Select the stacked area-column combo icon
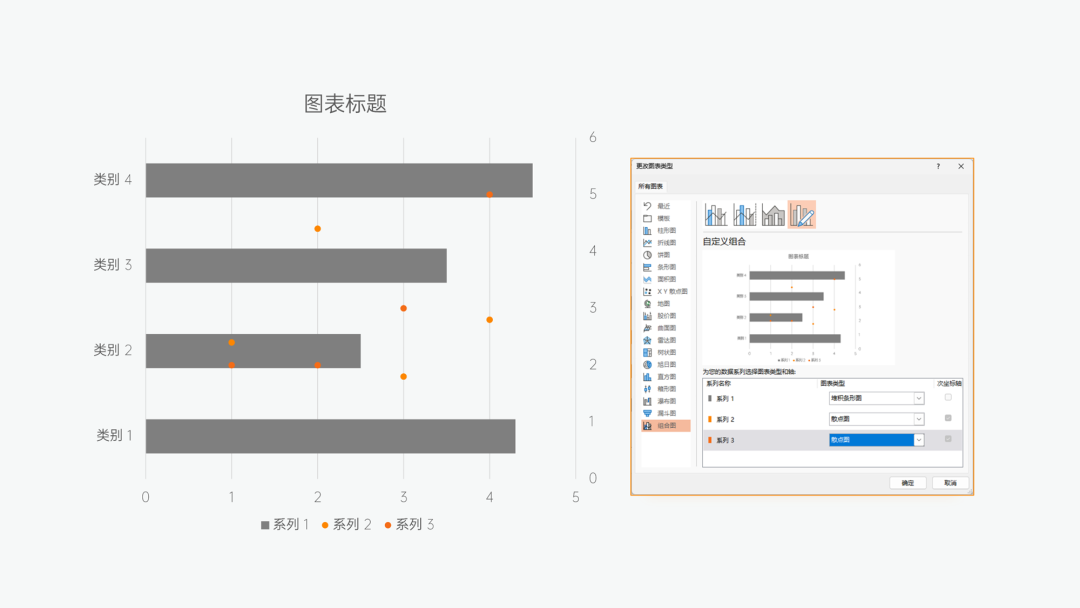The width and height of the screenshot is (1080, 608). tap(773, 215)
